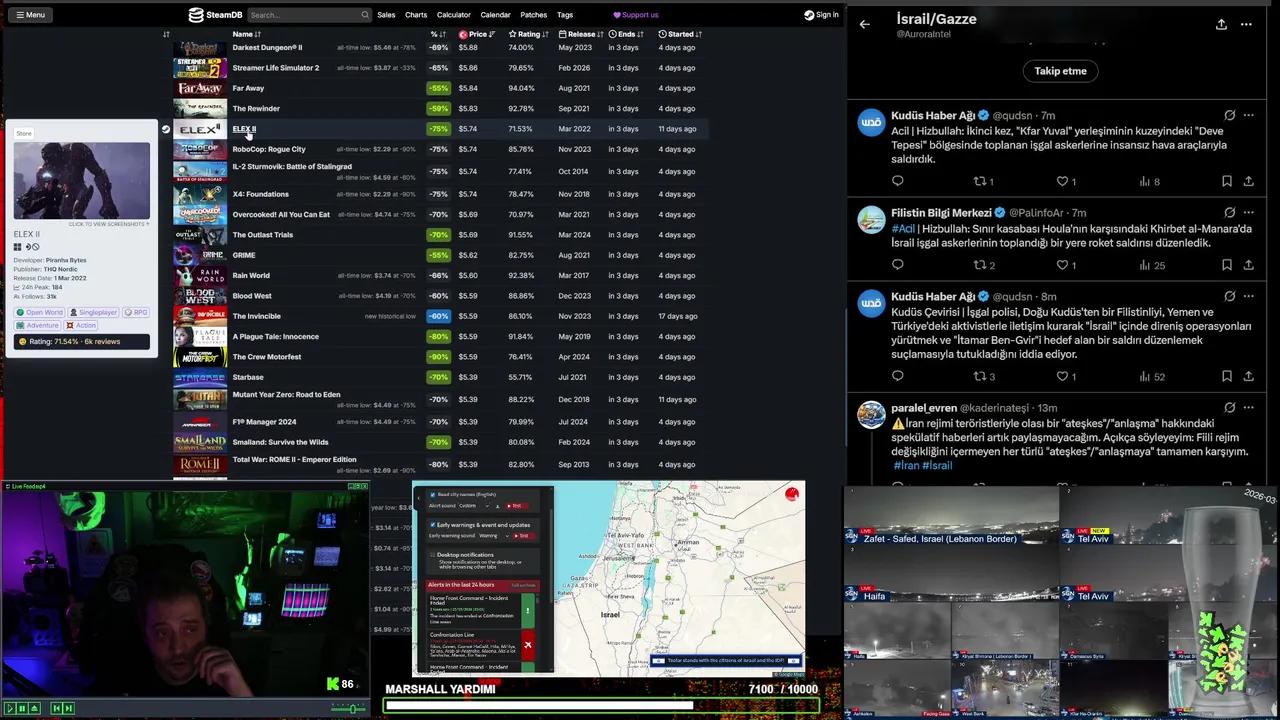Open the SteamDB Menu button
Screen dimensions: 1280x720
[x=29, y=15]
